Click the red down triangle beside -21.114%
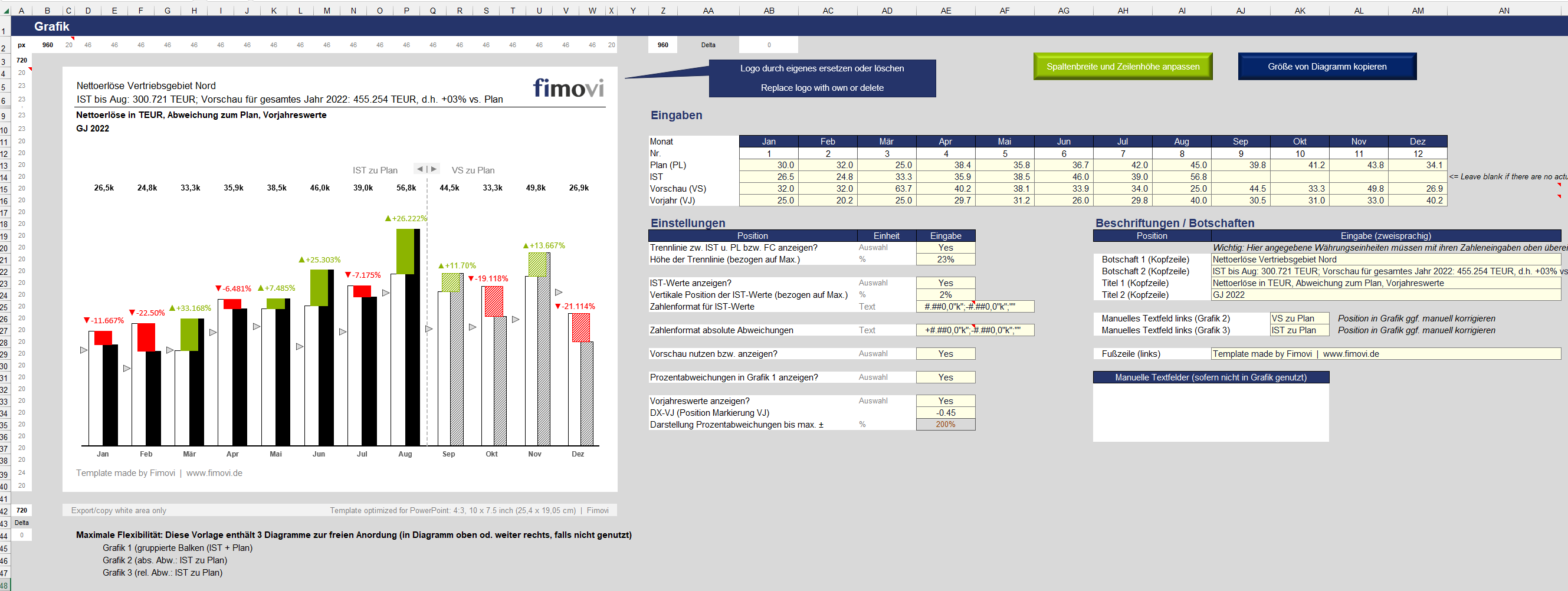This screenshot has height=591, width=1568. (557, 306)
